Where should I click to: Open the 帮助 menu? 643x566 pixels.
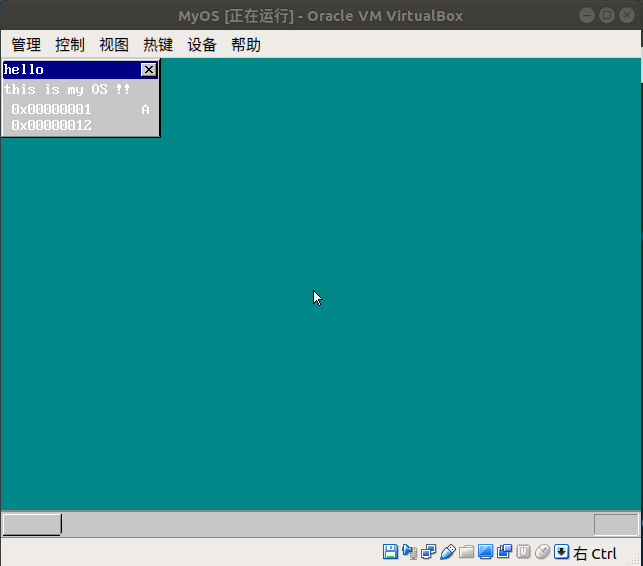[x=246, y=44]
